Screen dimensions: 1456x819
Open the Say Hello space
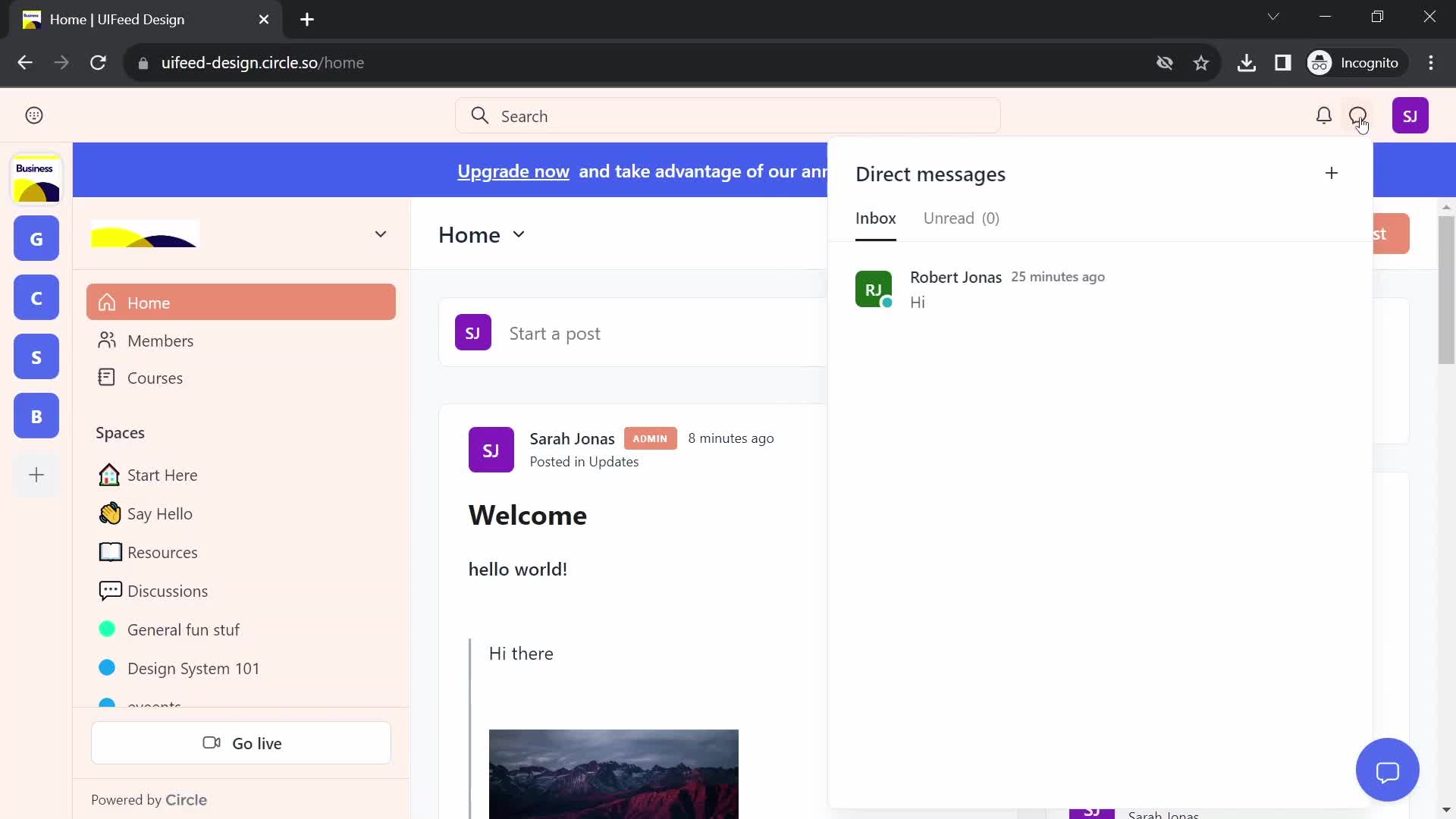point(159,513)
